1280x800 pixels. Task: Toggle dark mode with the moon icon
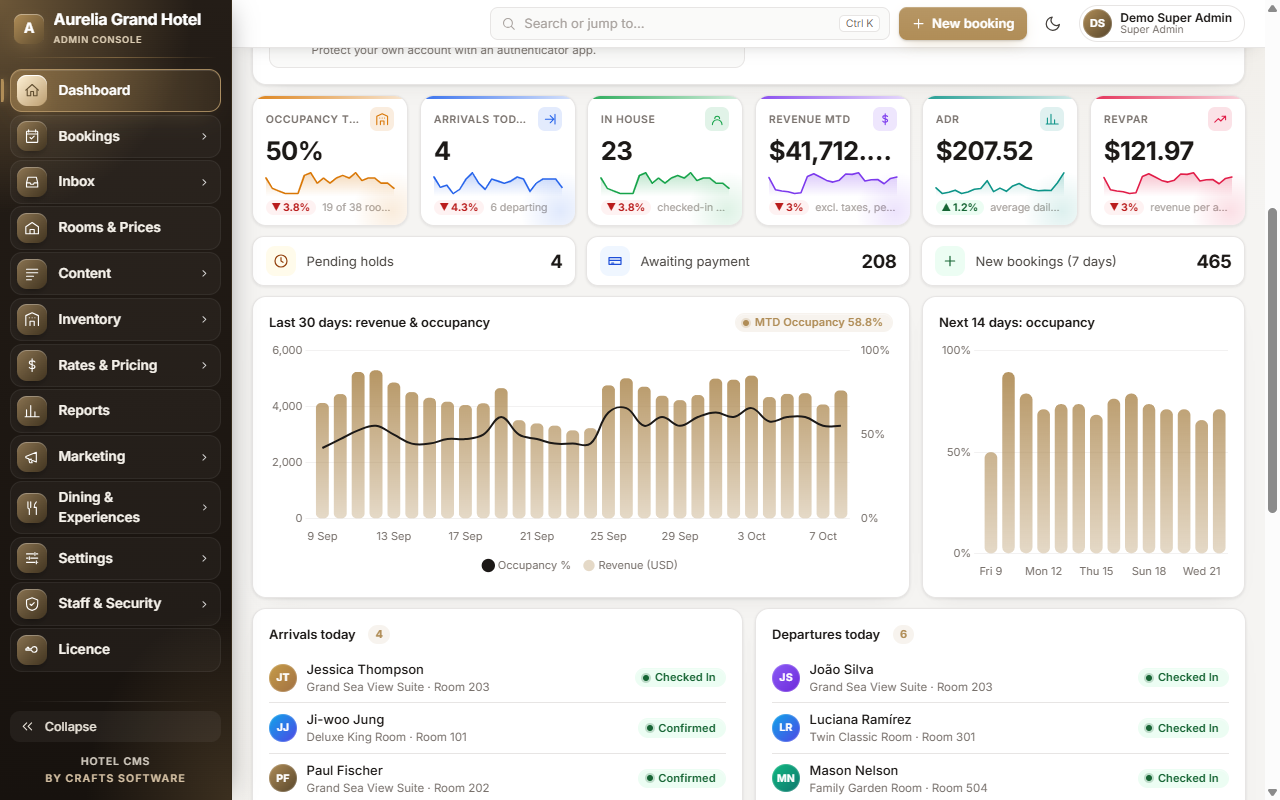point(1052,24)
